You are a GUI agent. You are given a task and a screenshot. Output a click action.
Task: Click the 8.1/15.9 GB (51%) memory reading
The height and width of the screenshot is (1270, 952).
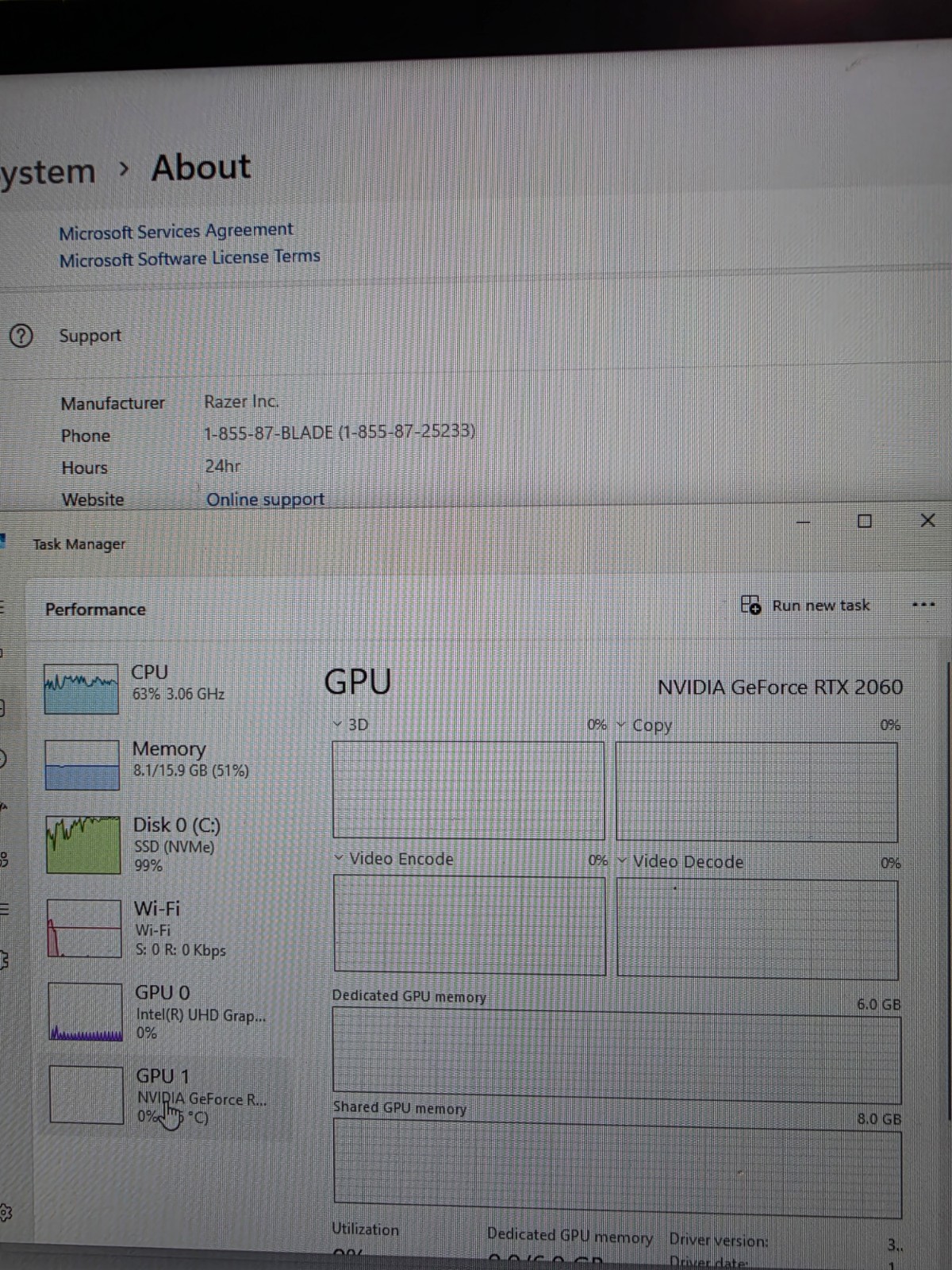point(191,771)
